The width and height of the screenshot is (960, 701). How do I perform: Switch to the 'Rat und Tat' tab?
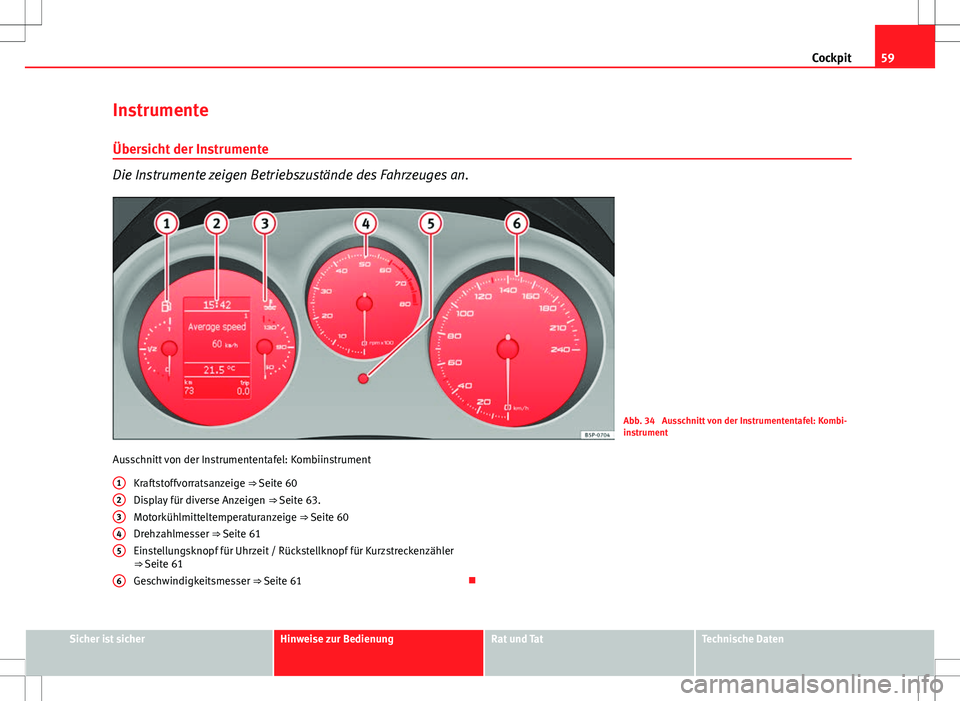tap(589, 652)
